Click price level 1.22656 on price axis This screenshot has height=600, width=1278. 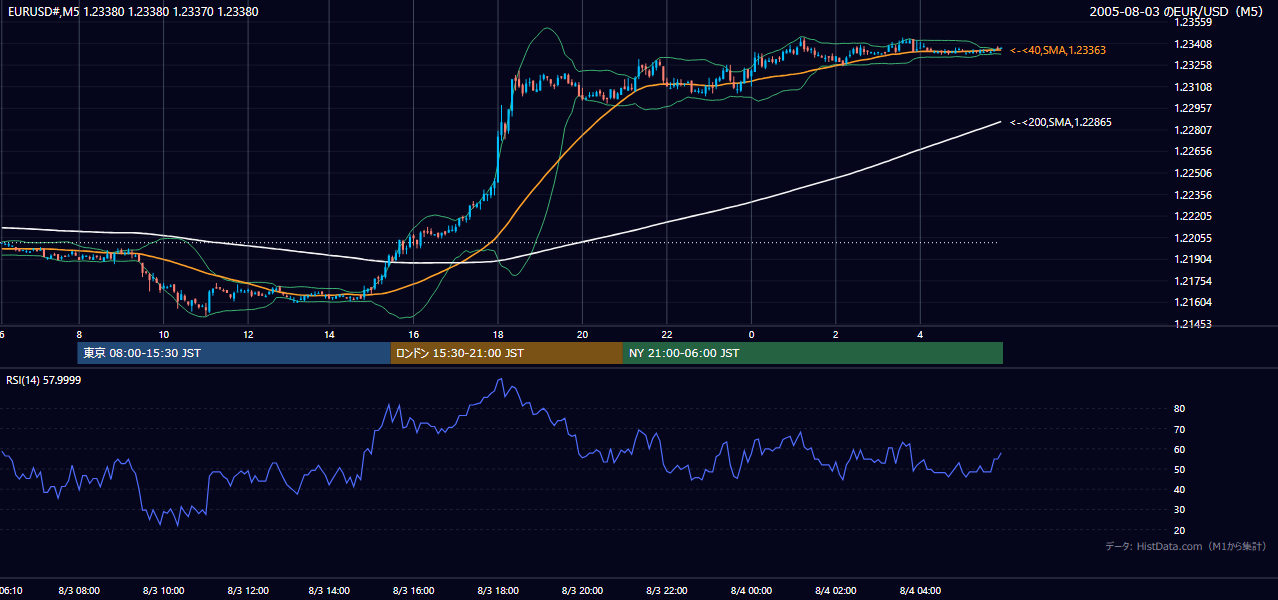point(1193,151)
